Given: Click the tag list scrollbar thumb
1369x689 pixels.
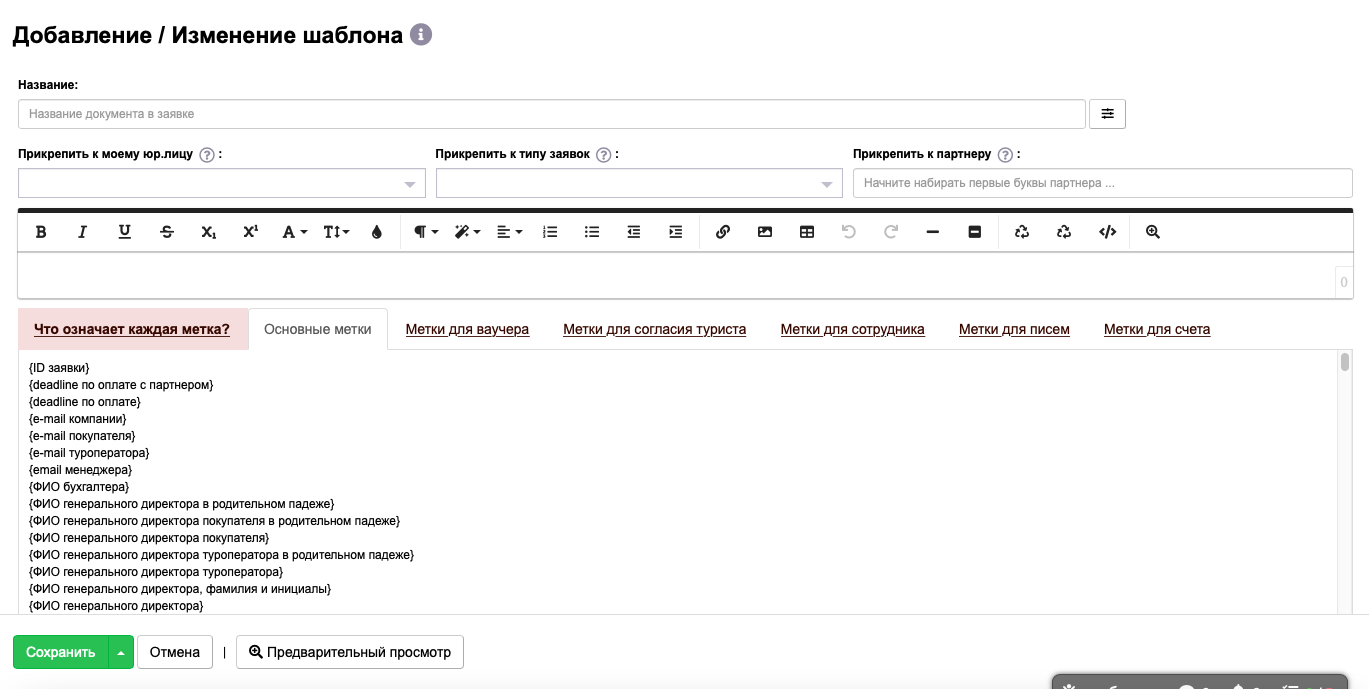Looking at the screenshot, I should coord(1345,362).
